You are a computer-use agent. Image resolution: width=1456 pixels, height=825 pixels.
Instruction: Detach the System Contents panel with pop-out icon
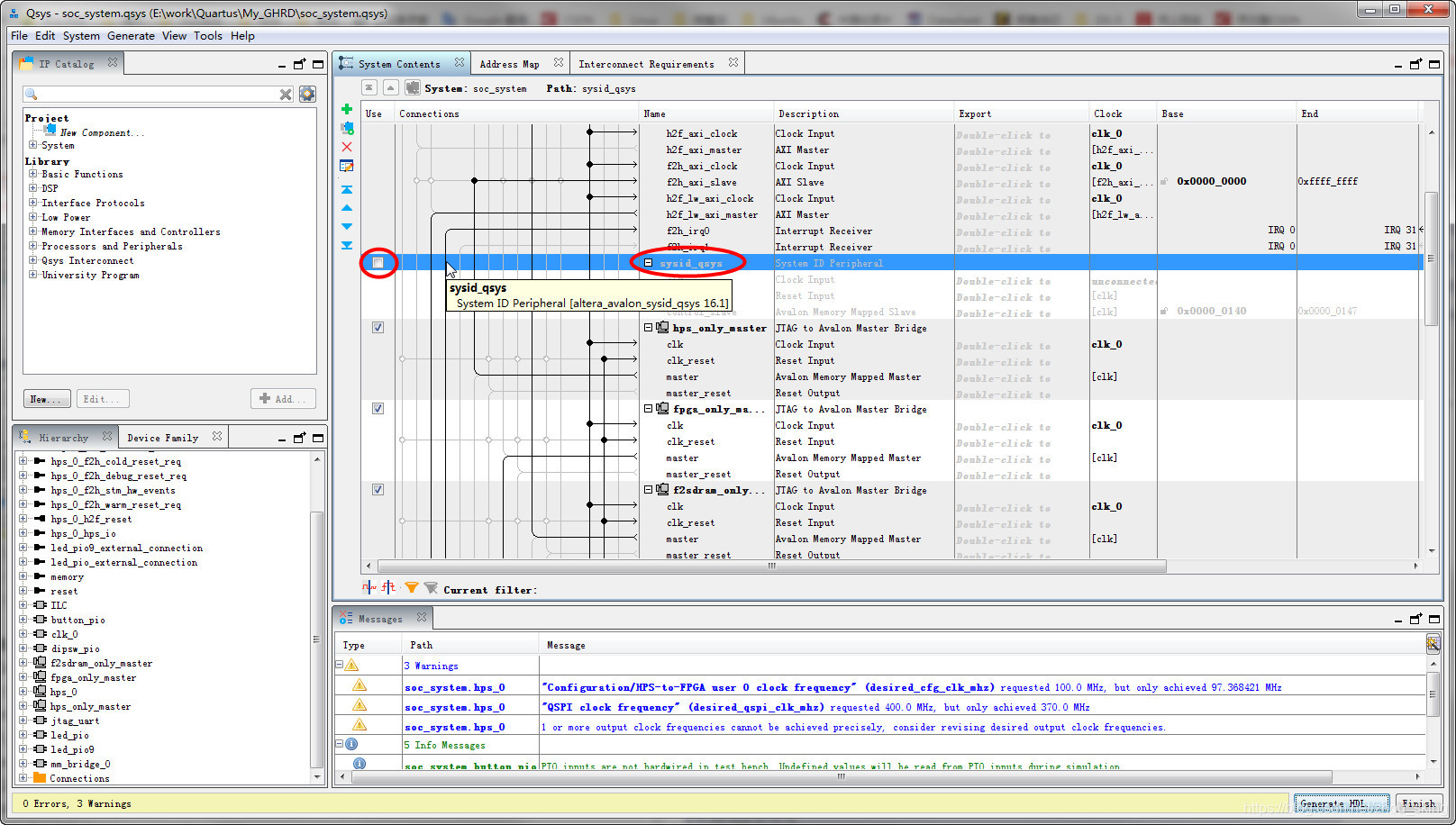pyautogui.click(x=1416, y=64)
